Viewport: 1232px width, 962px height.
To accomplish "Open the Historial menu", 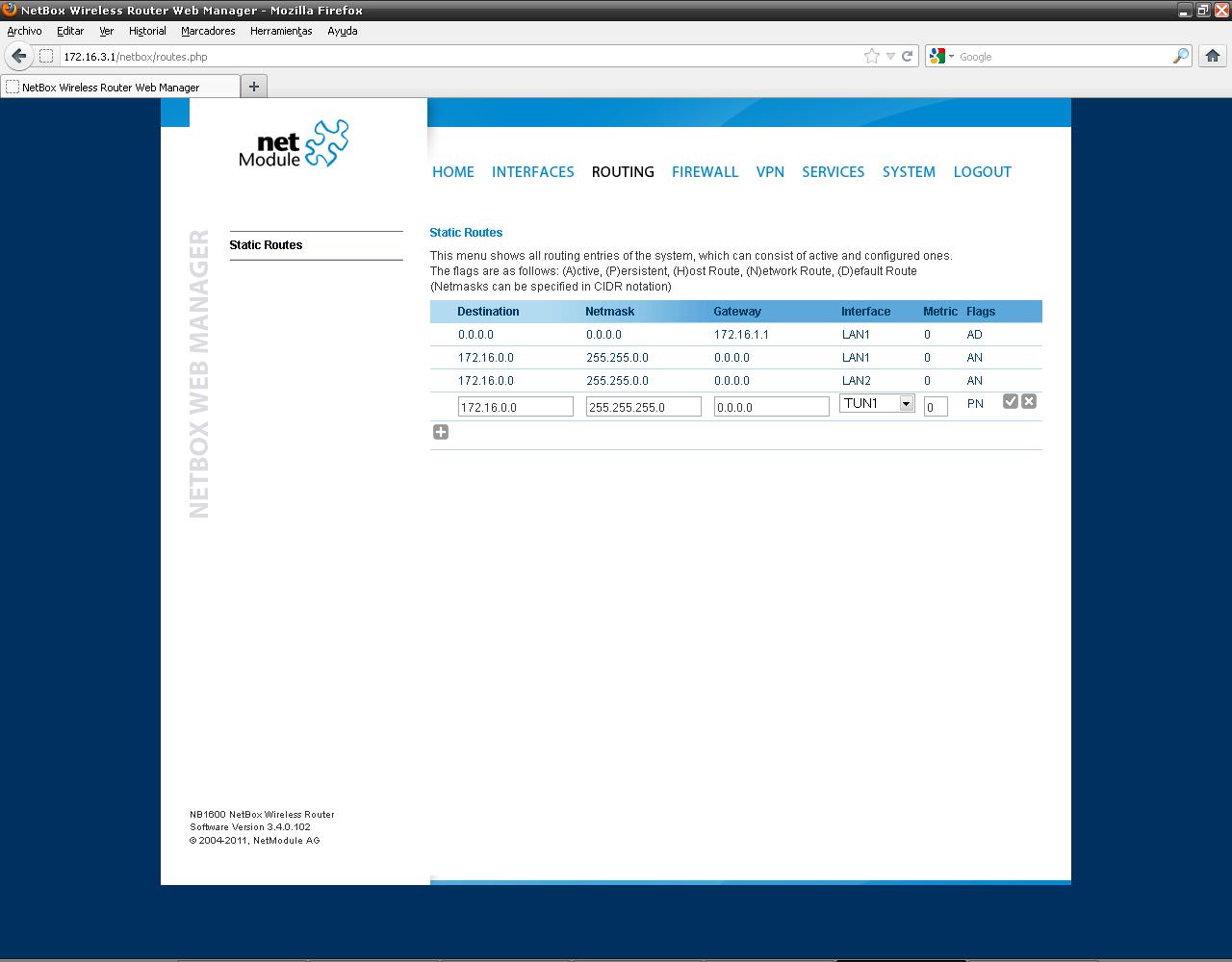I will (x=147, y=31).
